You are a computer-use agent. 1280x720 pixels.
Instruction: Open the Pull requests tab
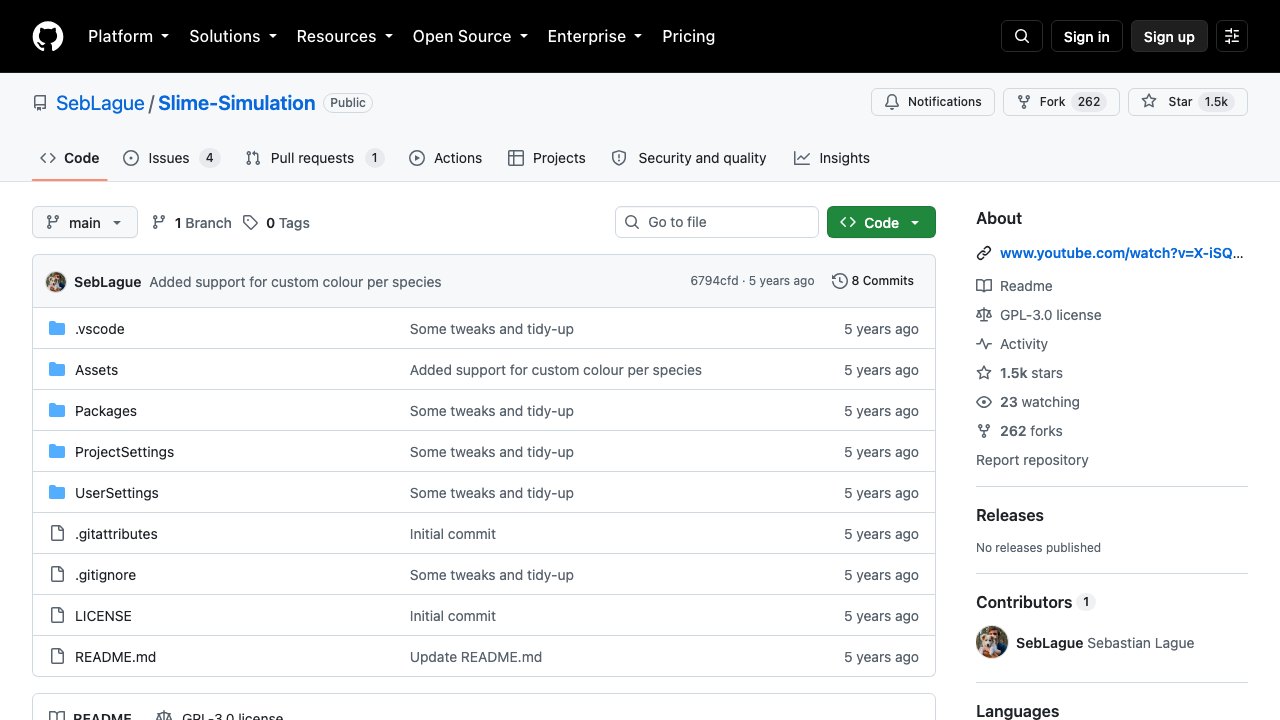(314, 158)
